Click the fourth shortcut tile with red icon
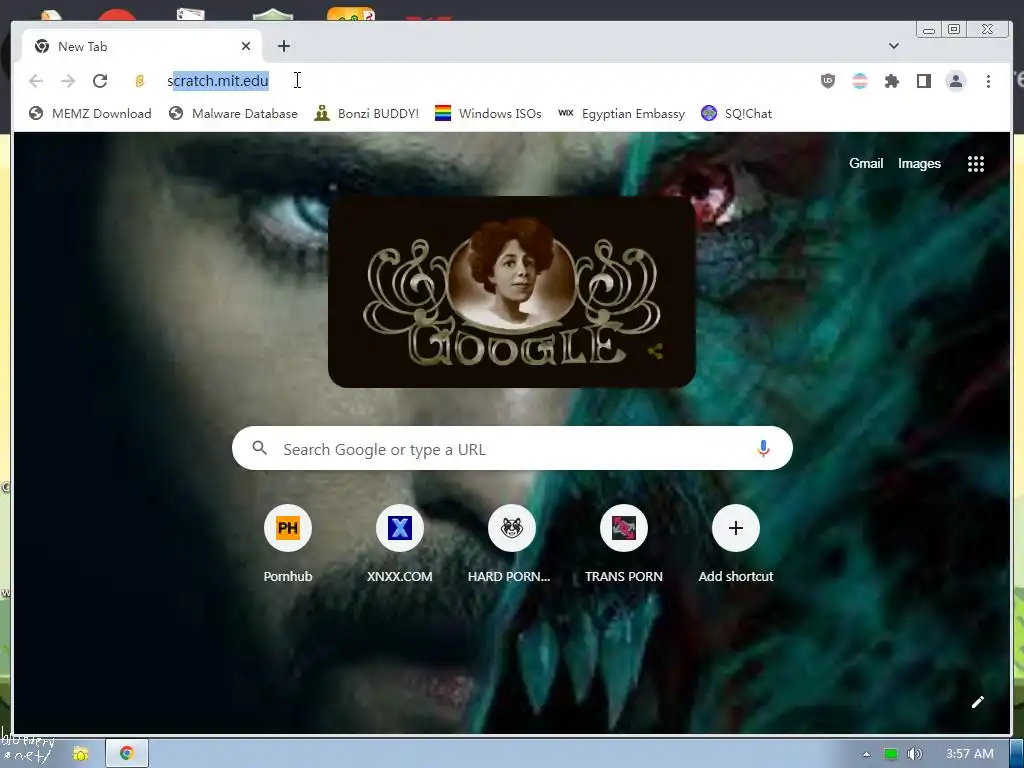The width and height of the screenshot is (1024, 768). pyautogui.click(x=624, y=528)
